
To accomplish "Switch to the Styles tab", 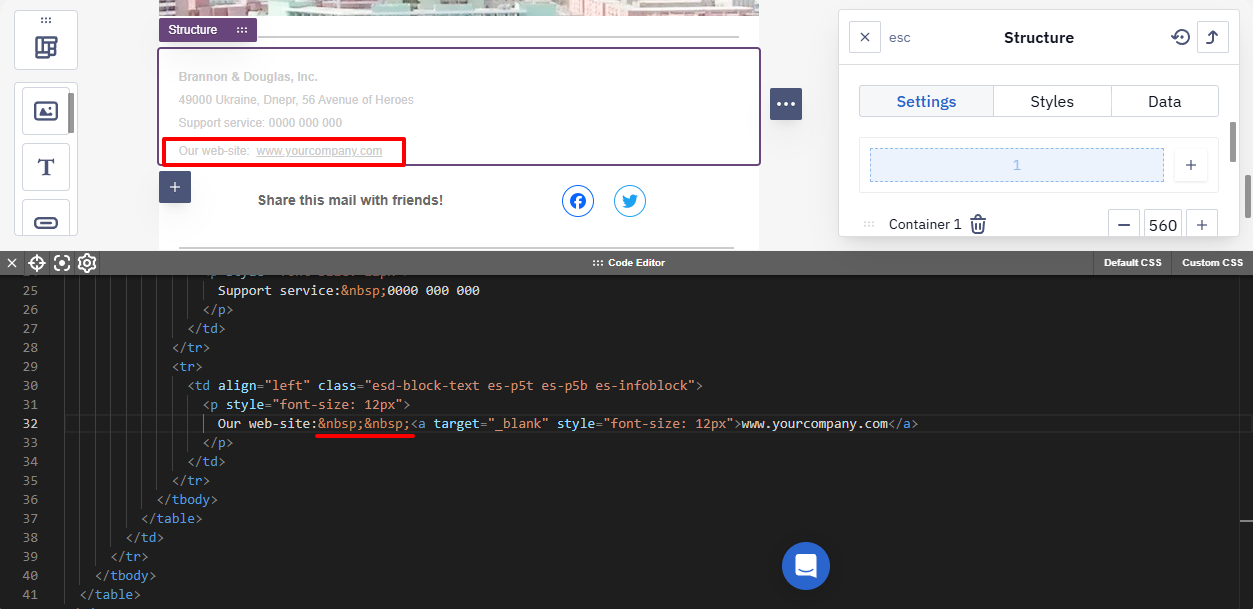I will [x=1052, y=101].
